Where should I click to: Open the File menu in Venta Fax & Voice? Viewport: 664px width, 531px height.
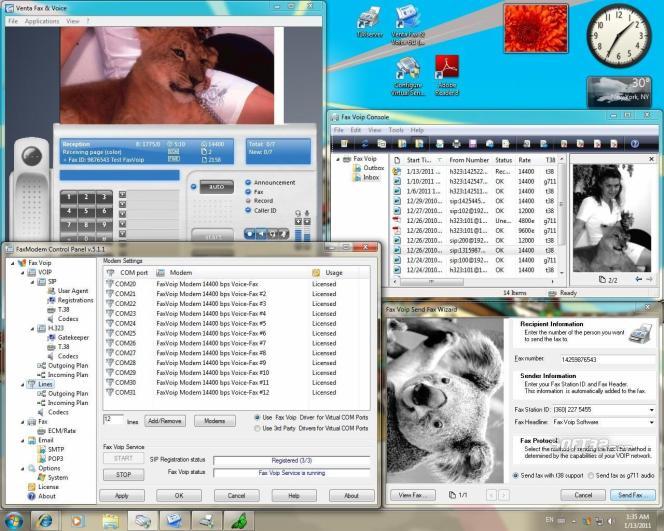(13, 21)
